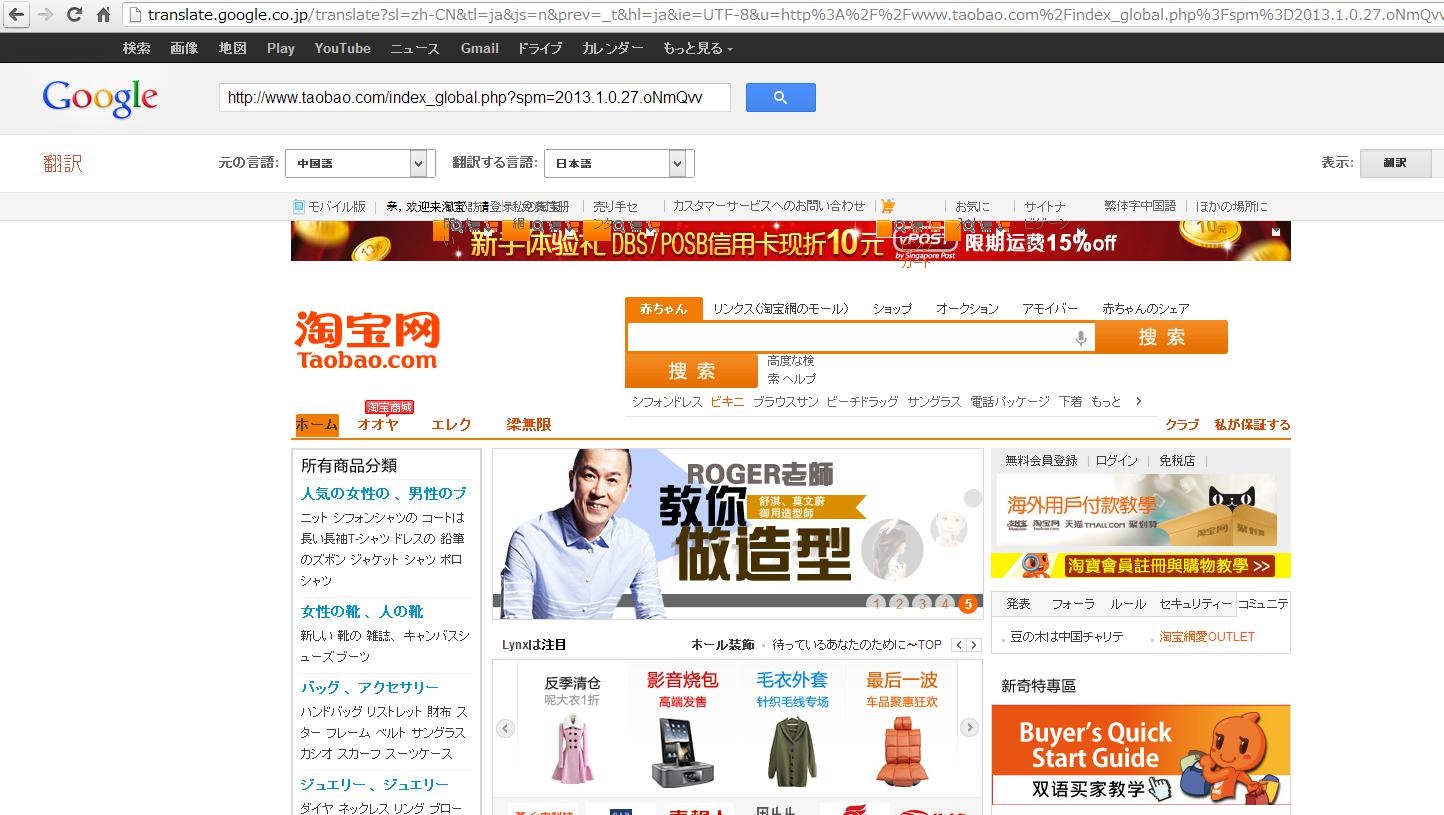The image size is (1444, 815).
Task: Open YouTube from the Google top bar
Action: 342,48
